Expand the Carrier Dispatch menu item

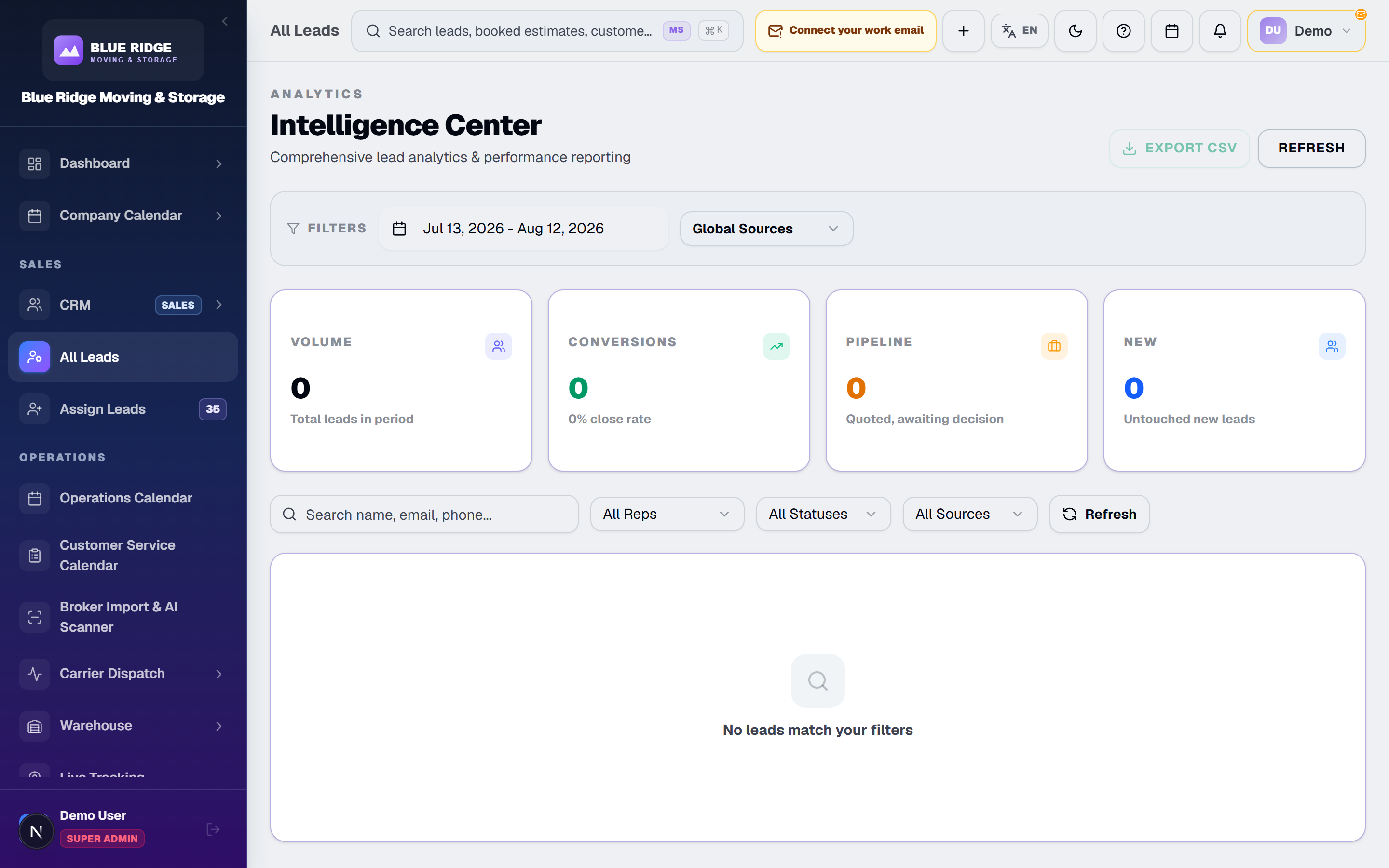[123, 673]
